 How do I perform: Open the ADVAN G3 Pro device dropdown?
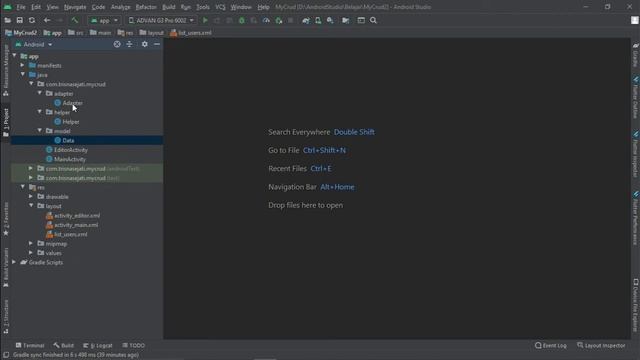click(162, 20)
